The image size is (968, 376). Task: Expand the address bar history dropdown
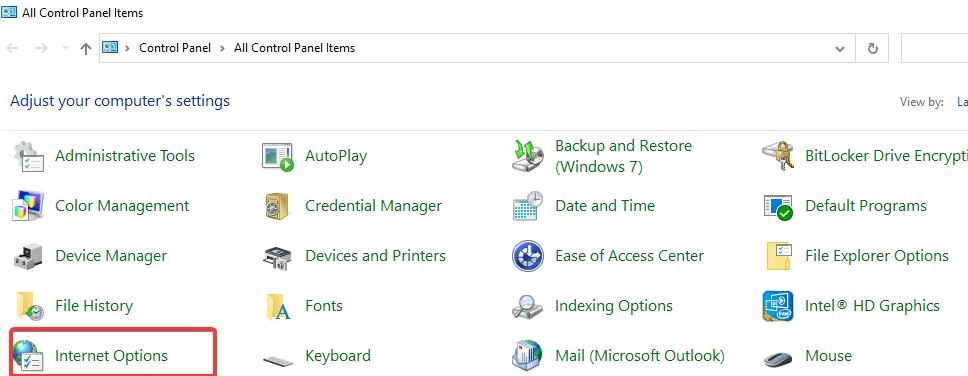[840, 48]
